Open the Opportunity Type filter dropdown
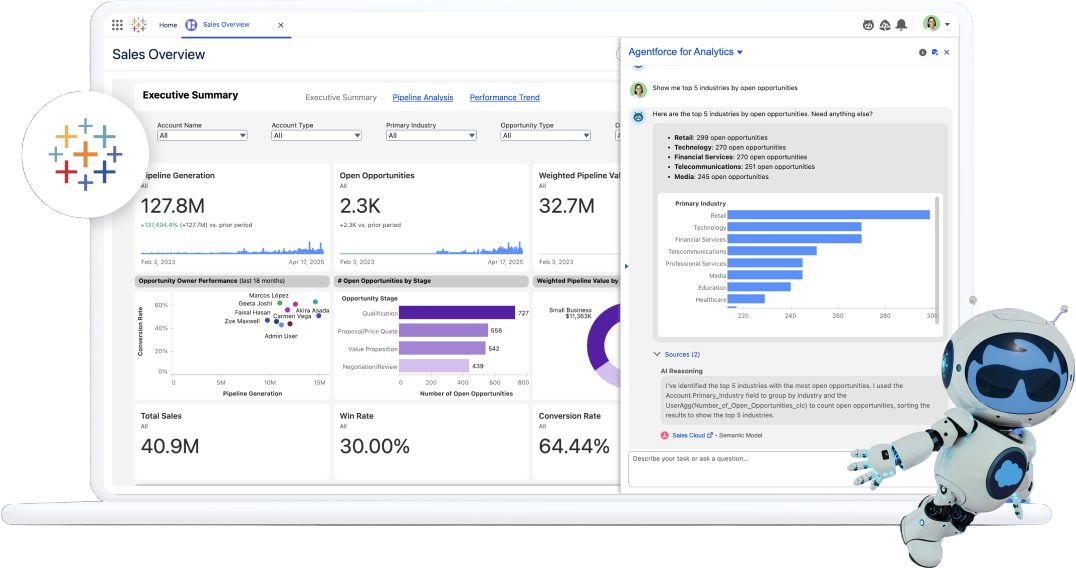The width and height of the screenshot is (1076, 568). click(x=546, y=136)
